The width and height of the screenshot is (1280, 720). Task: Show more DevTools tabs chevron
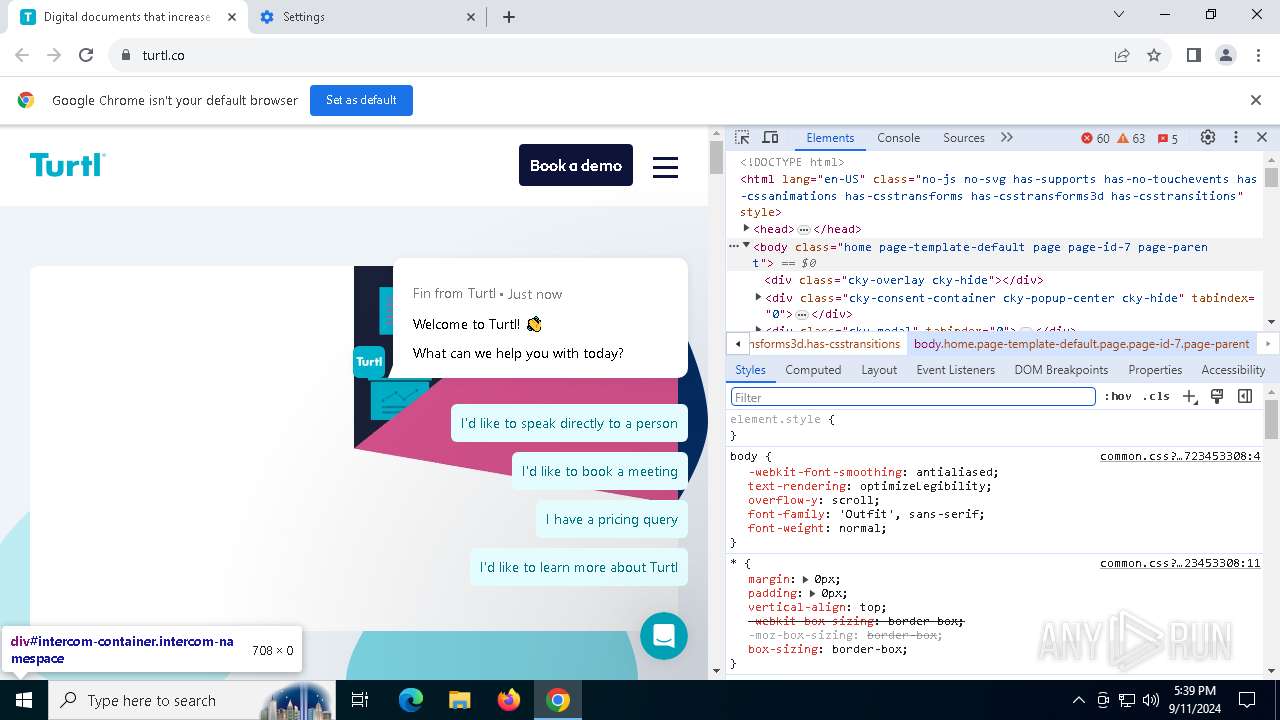click(1007, 138)
